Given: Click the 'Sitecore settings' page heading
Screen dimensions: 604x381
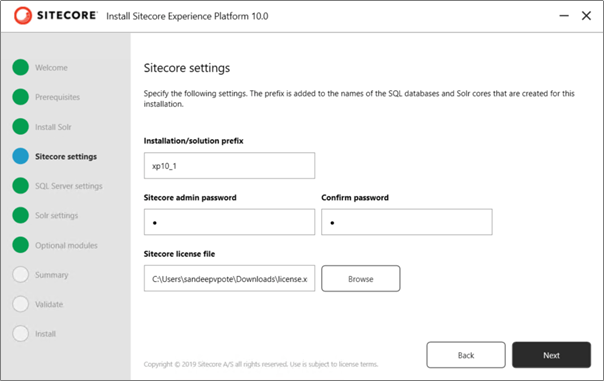Looking at the screenshot, I should point(187,68).
